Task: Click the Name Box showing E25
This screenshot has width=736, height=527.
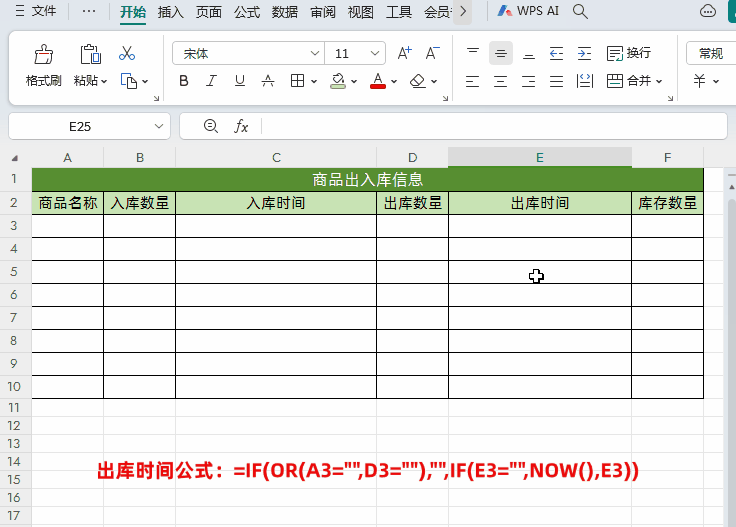Action: [x=80, y=126]
